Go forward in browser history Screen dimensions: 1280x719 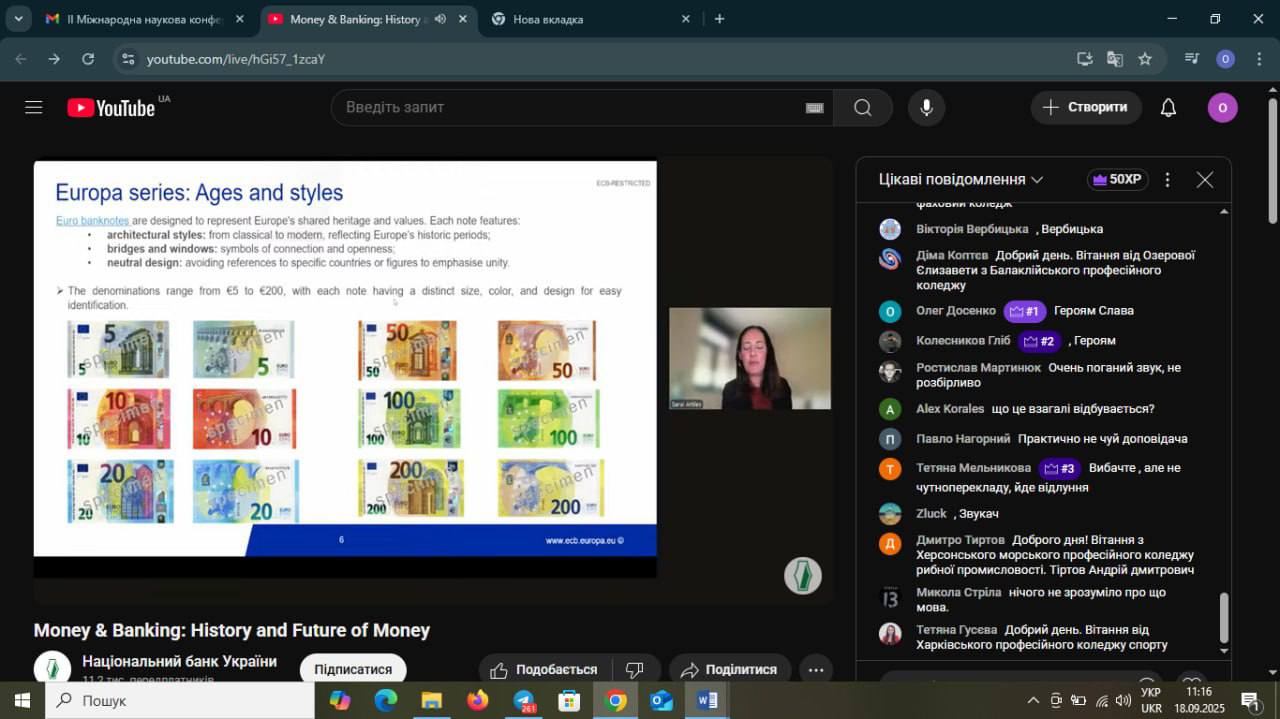(x=54, y=59)
